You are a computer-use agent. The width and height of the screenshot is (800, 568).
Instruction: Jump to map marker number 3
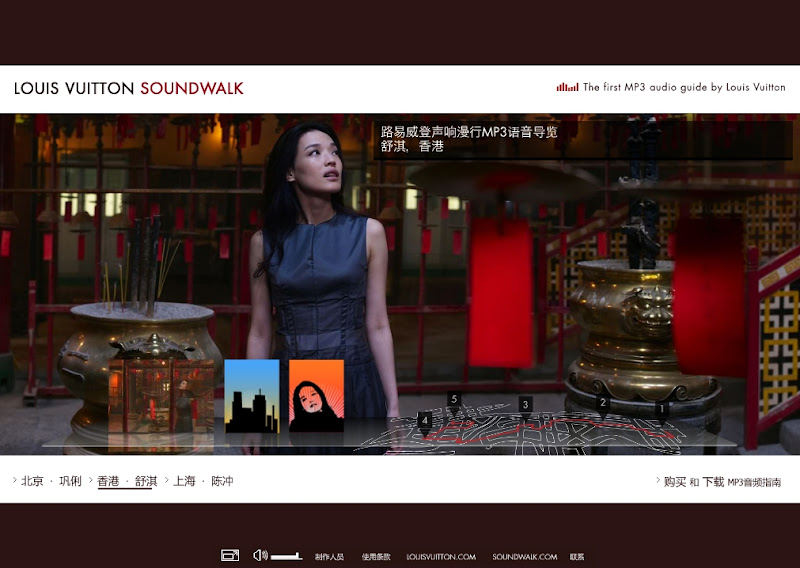(x=525, y=405)
